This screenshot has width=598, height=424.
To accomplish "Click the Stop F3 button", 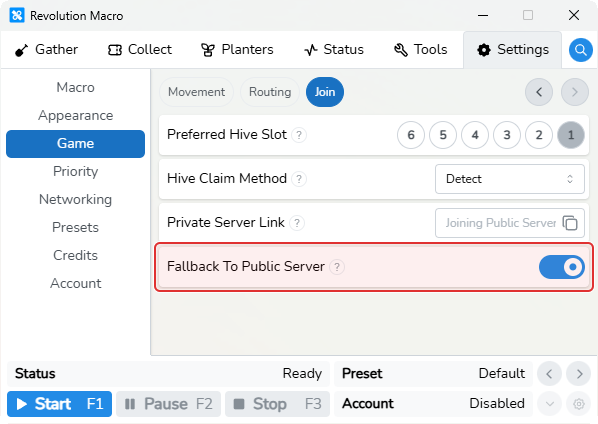I will [x=278, y=404].
